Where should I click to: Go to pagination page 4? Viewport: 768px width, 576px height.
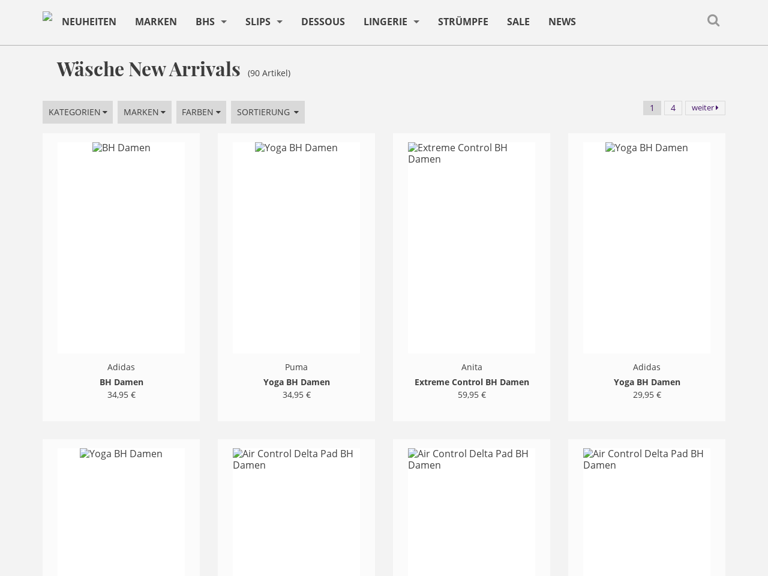[x=673, y=108]
